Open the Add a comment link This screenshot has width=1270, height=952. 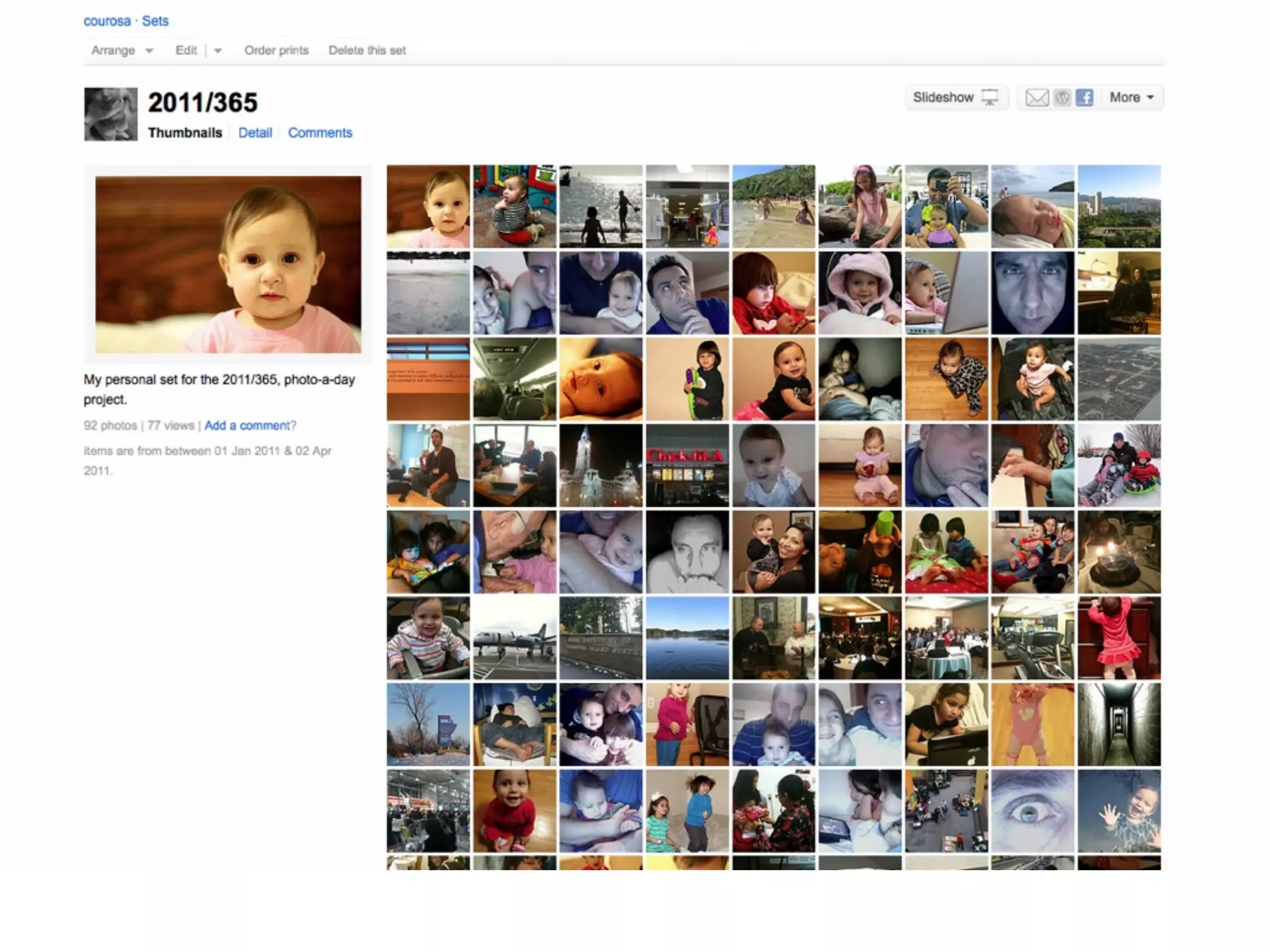point(247,426)
